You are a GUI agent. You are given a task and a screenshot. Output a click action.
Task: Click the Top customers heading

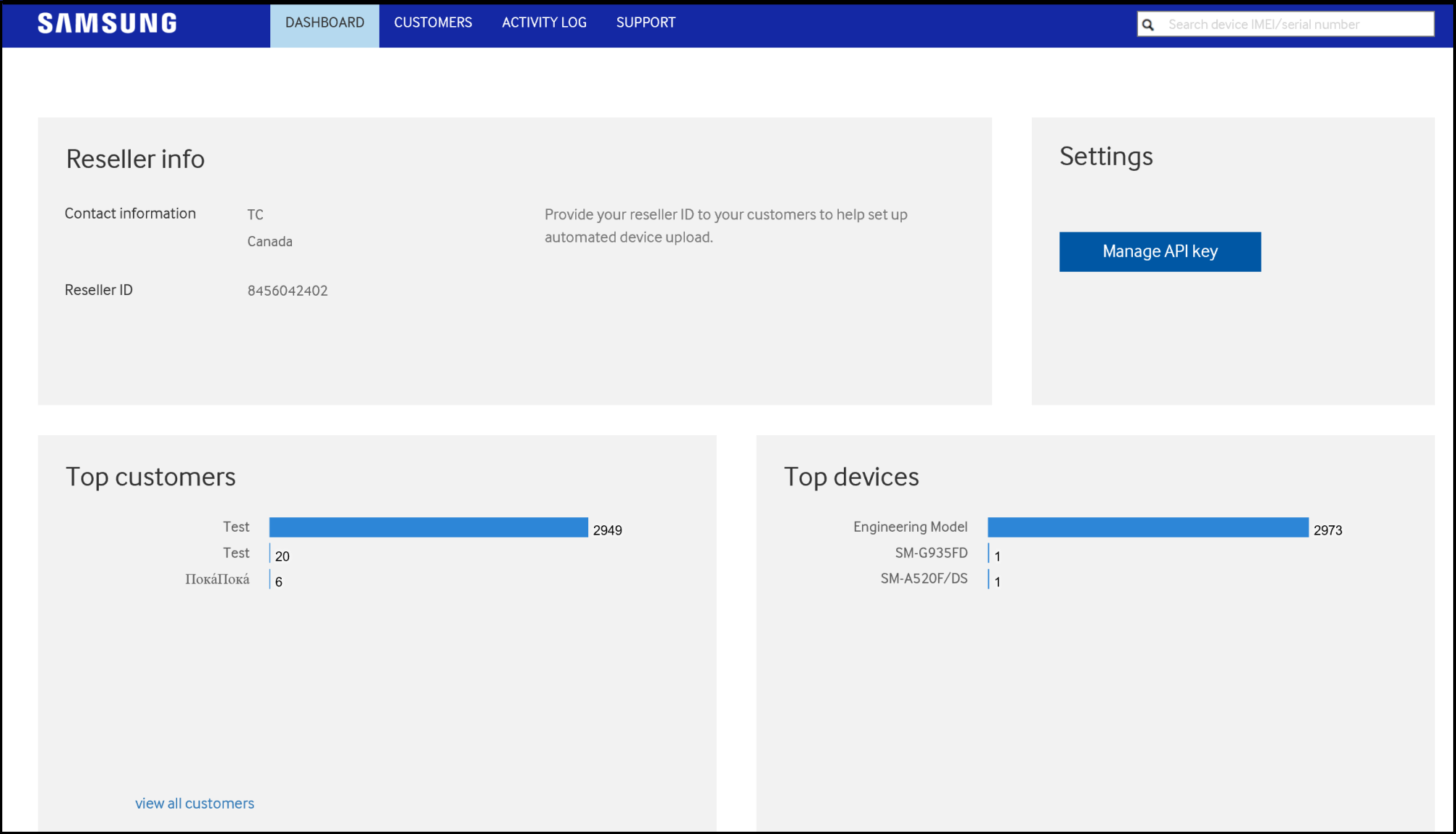(150, 477)
